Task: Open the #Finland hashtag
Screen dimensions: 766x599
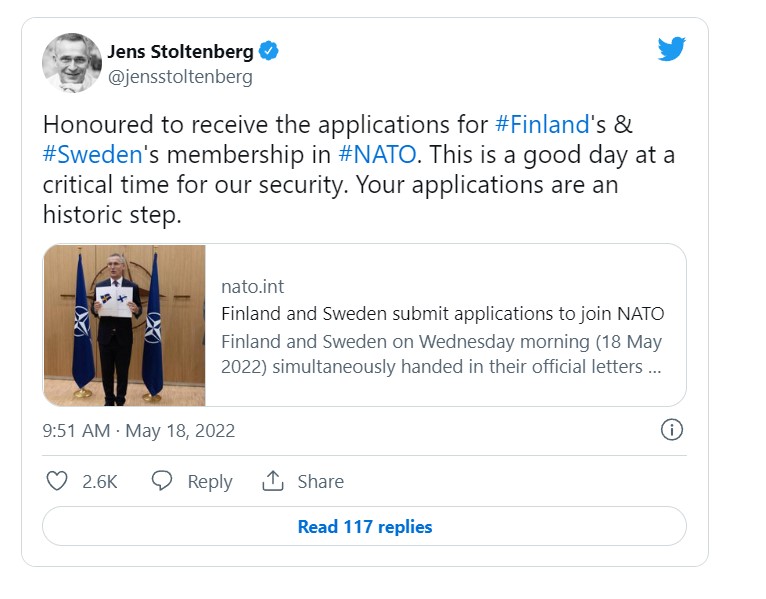Action: click(542, 125)
